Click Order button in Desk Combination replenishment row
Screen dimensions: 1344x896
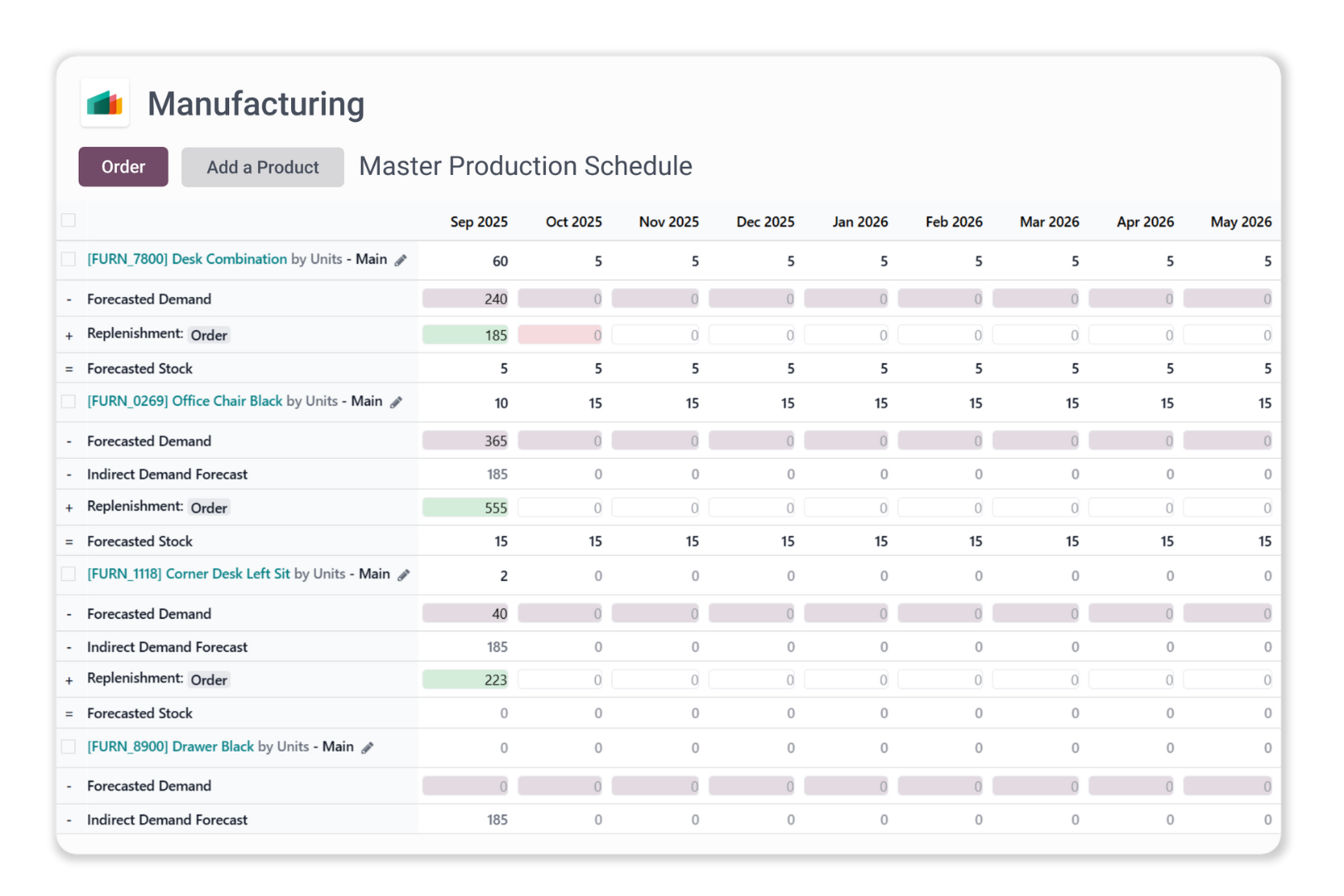pos(208,335)
